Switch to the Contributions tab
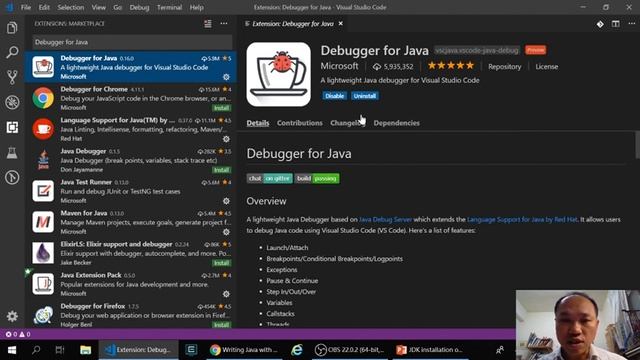The width and height of the screenshot is (640, 360). (300, 123)
